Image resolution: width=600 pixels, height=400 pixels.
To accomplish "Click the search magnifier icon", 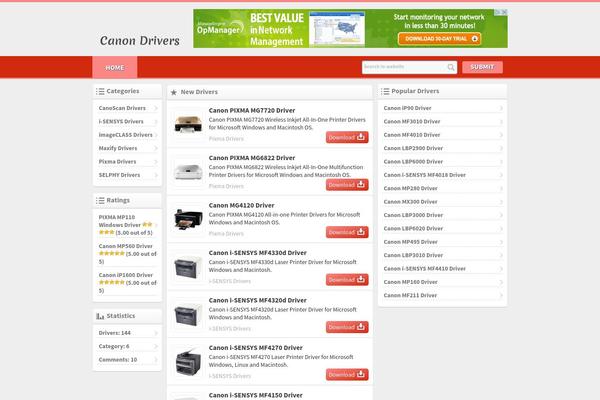I will (451, 67).
